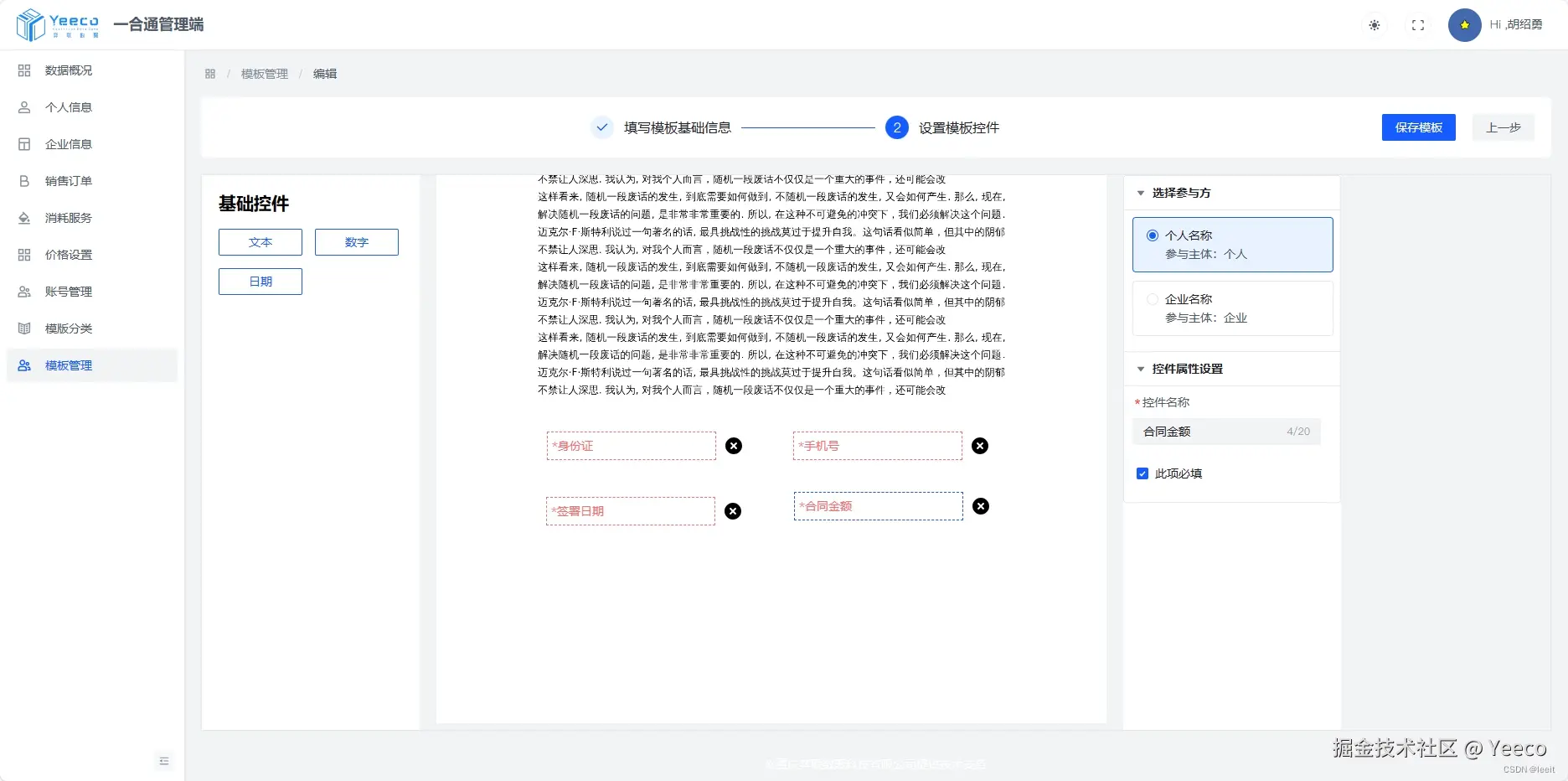Click the 账号管理 users icon
1568x781 pixels.
[24, 292]
